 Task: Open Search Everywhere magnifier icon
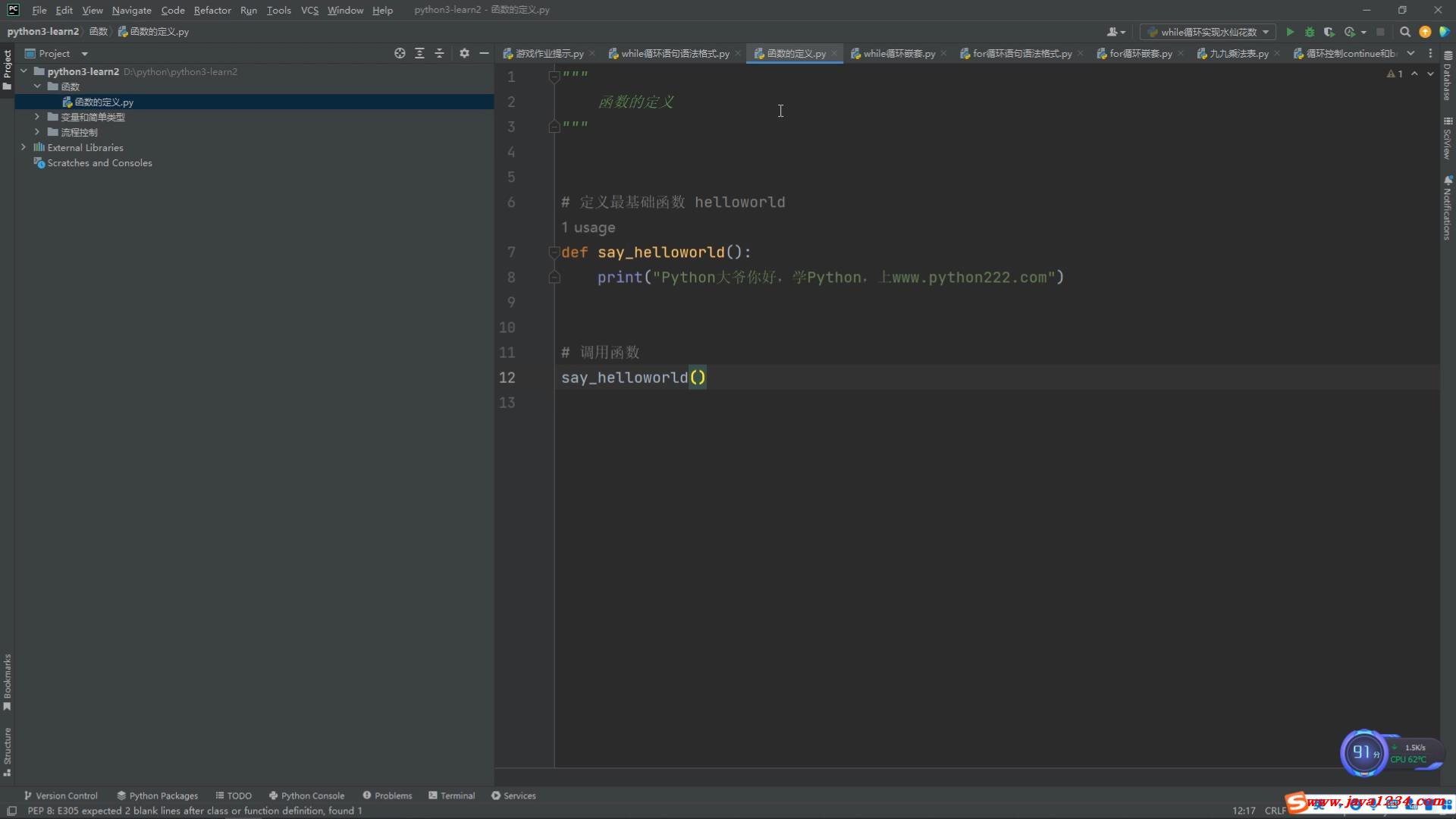pyautogui.click(x=1405, y=32)
